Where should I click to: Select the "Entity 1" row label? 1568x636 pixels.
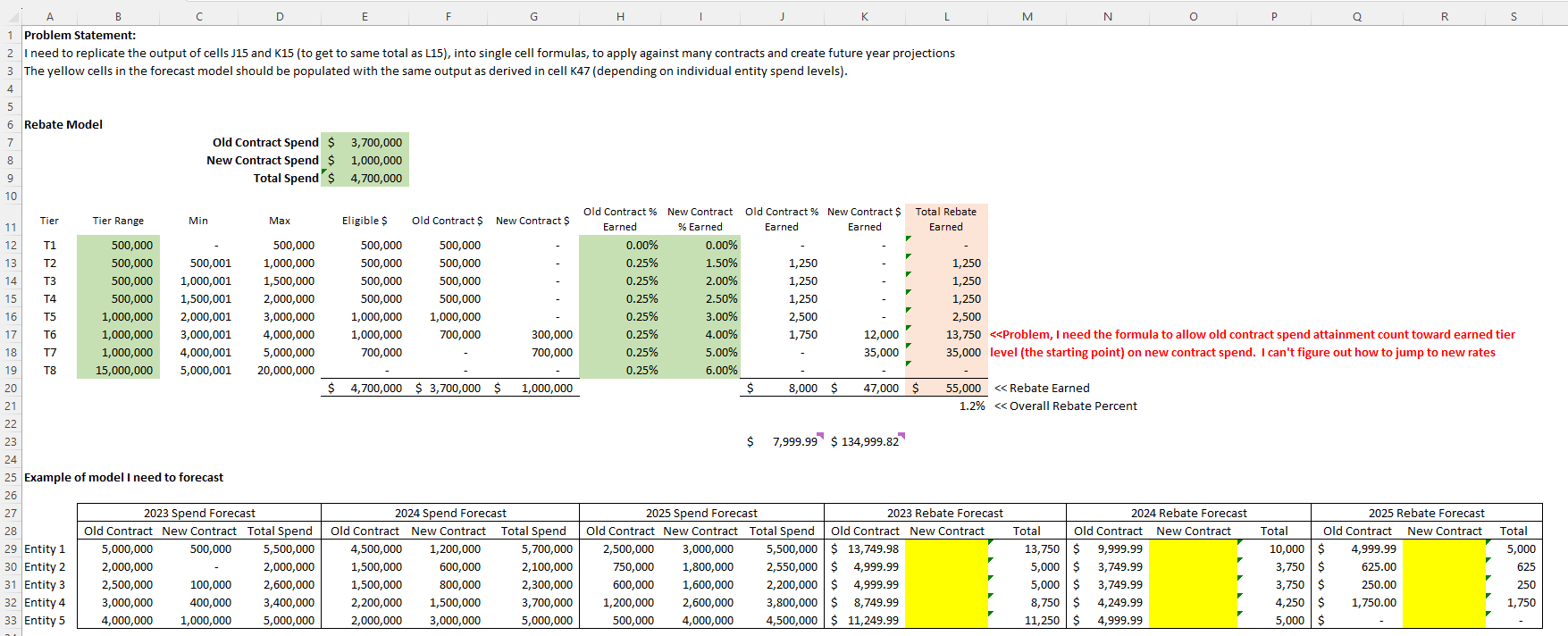pos(45,548)
